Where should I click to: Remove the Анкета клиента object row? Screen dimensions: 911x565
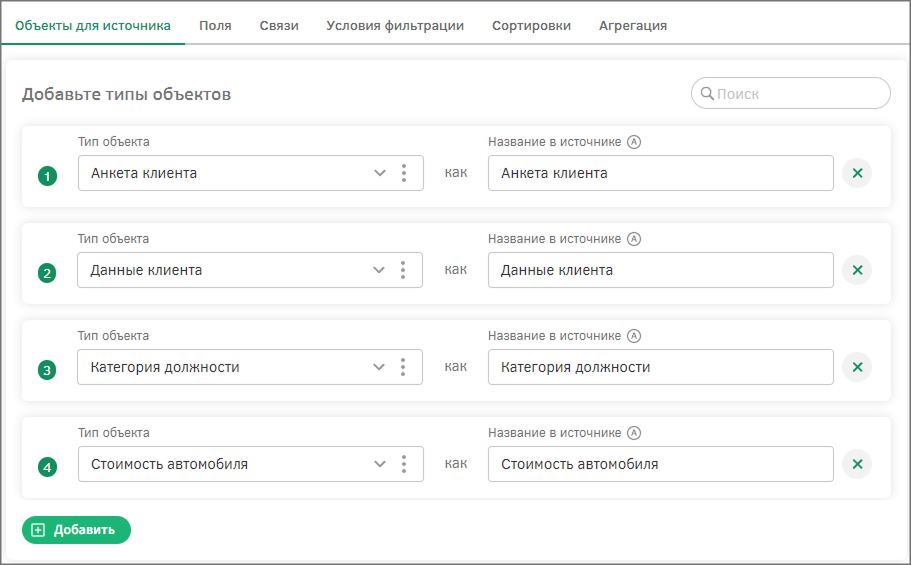pos(856,173)
